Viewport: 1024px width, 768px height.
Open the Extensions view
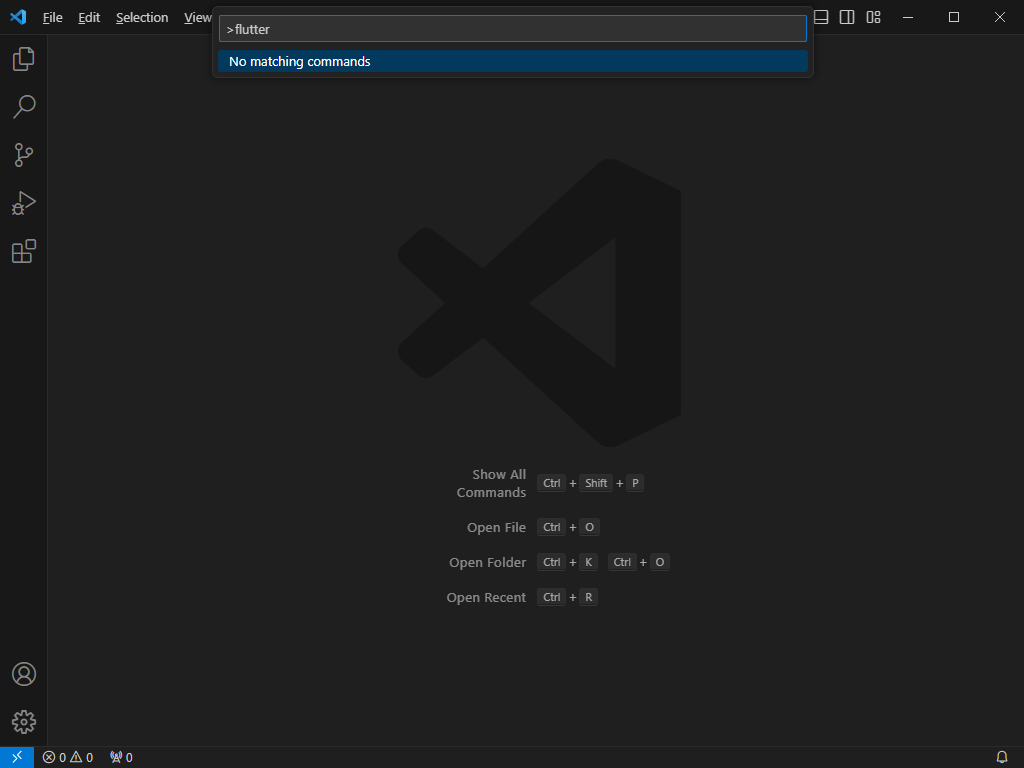[24, 251]
